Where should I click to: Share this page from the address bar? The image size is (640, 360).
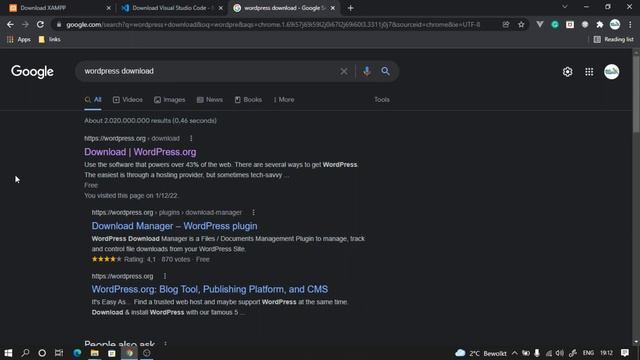click(x=506, y=24)
